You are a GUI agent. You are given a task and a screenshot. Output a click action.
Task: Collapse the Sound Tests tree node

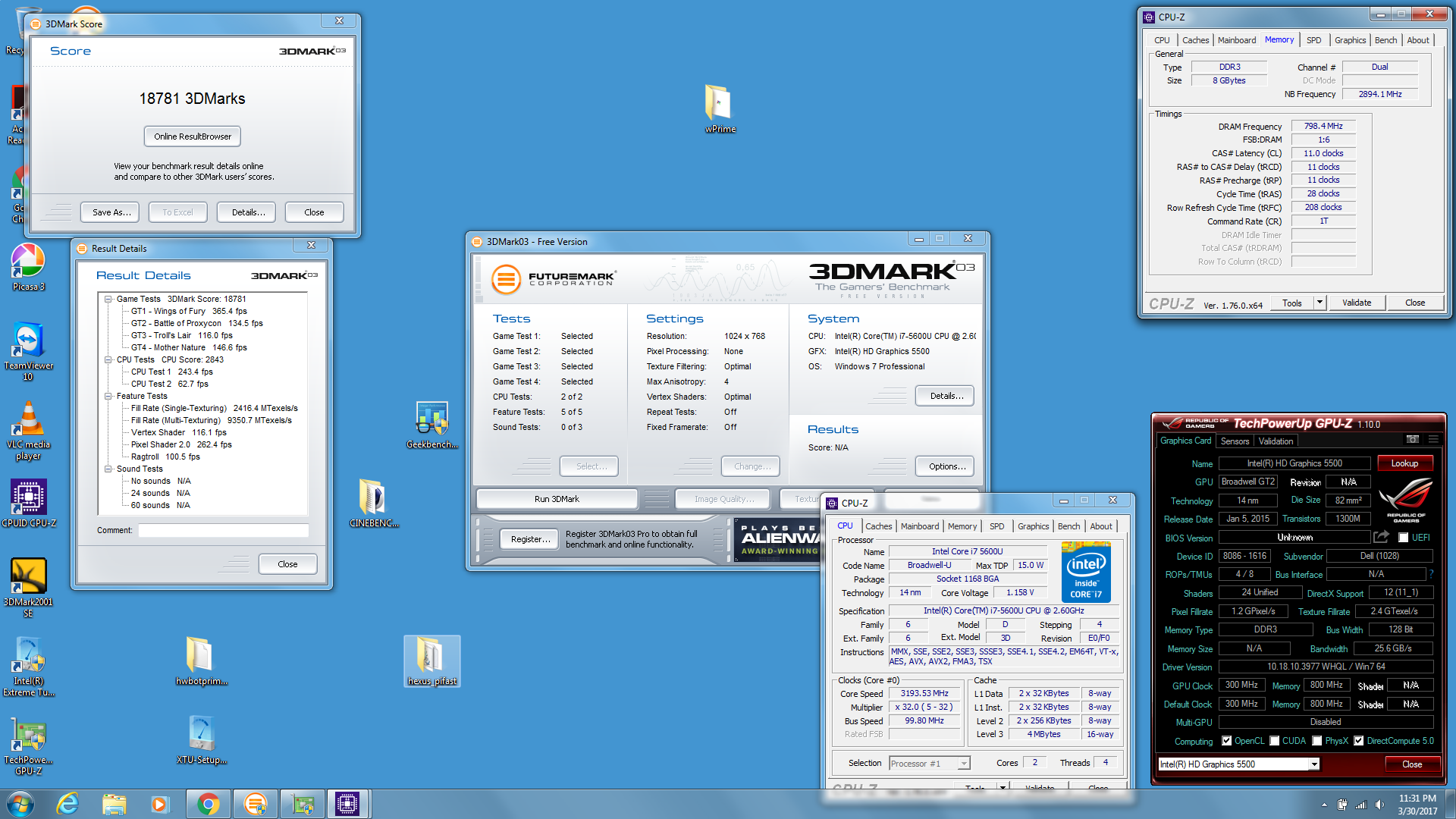(x=108, y=469)
